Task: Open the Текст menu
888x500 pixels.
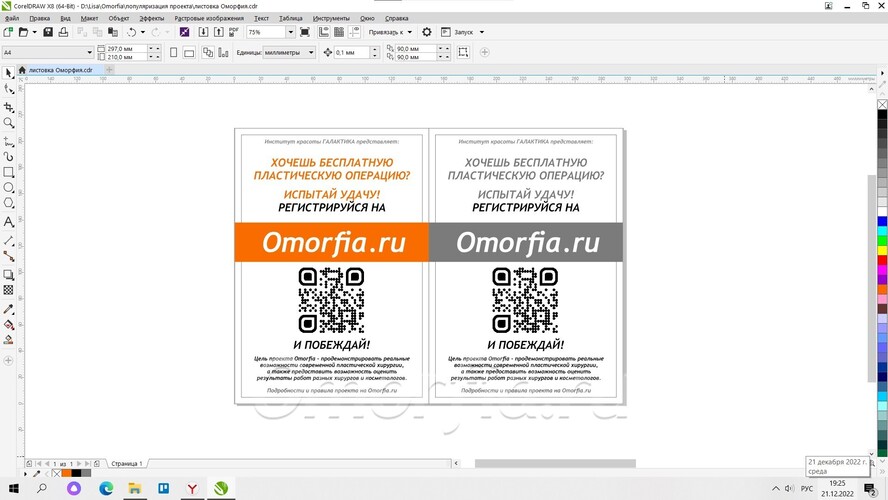Action: 262,18
